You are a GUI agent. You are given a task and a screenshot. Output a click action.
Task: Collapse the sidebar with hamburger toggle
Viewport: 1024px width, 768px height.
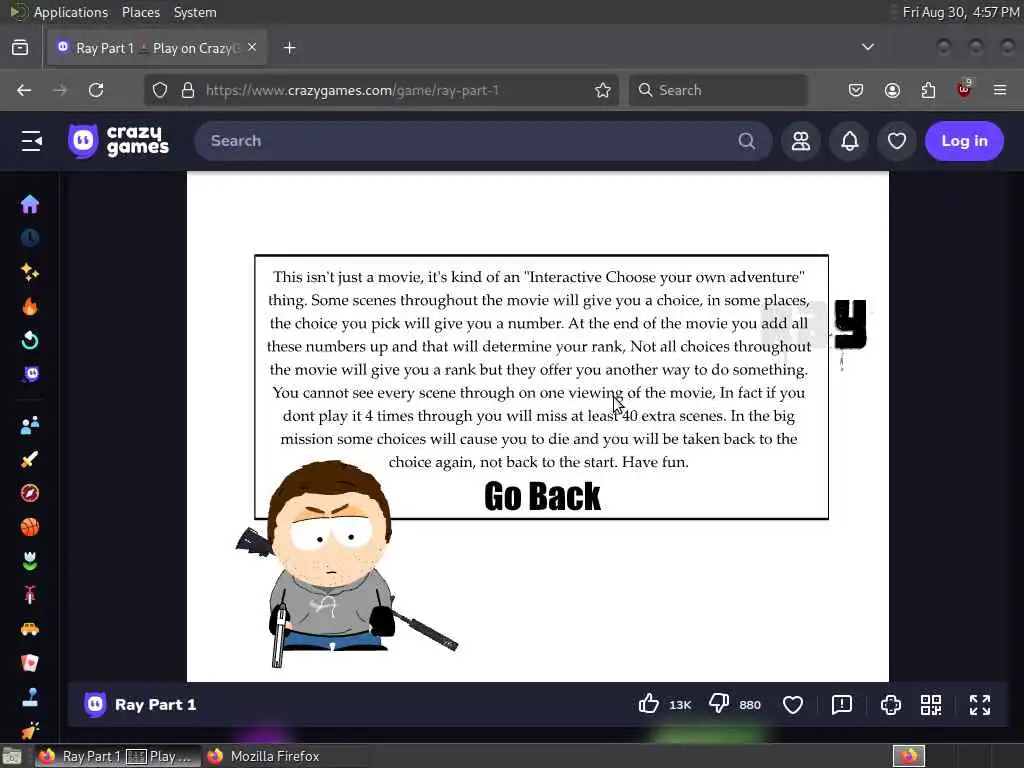pyautogui.click(x=31, y=141)
